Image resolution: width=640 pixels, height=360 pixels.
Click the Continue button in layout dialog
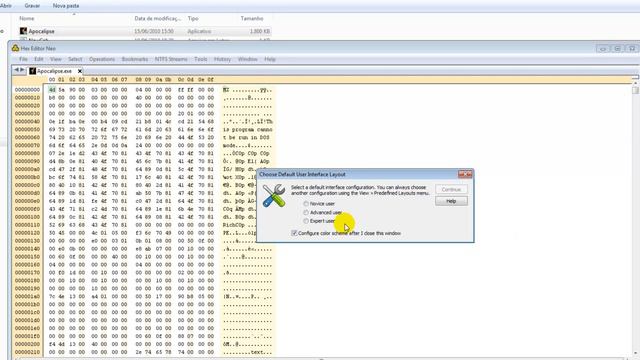tap(451, 189)
